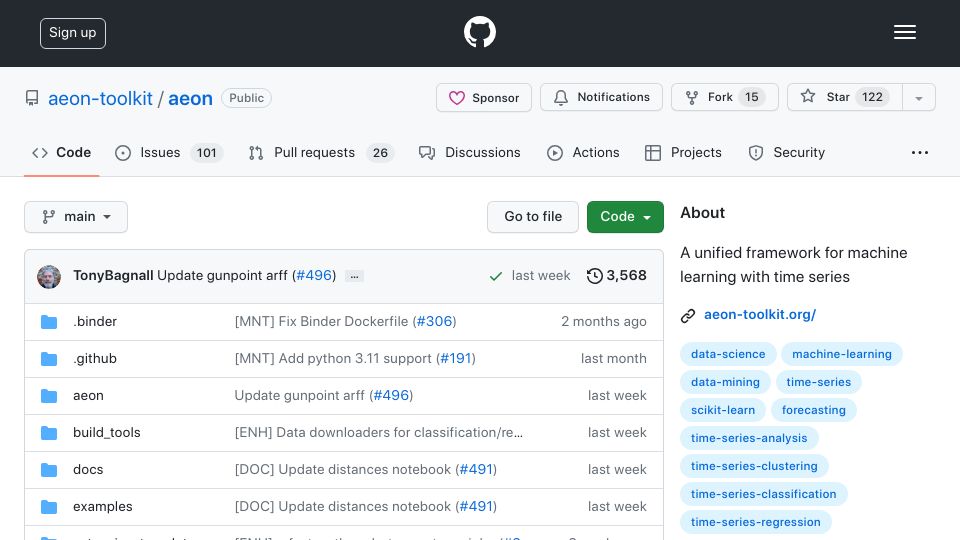Open TonyBagnall's author link

pos(113,276)
